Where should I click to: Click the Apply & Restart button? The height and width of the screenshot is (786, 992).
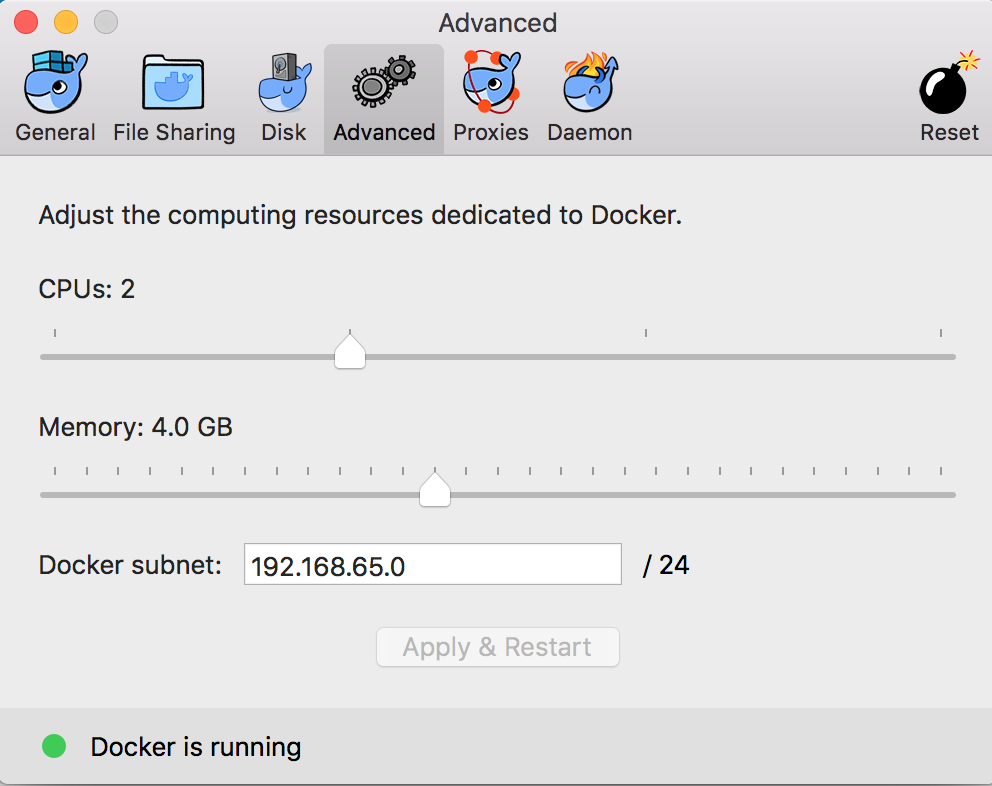pos(497,647)
